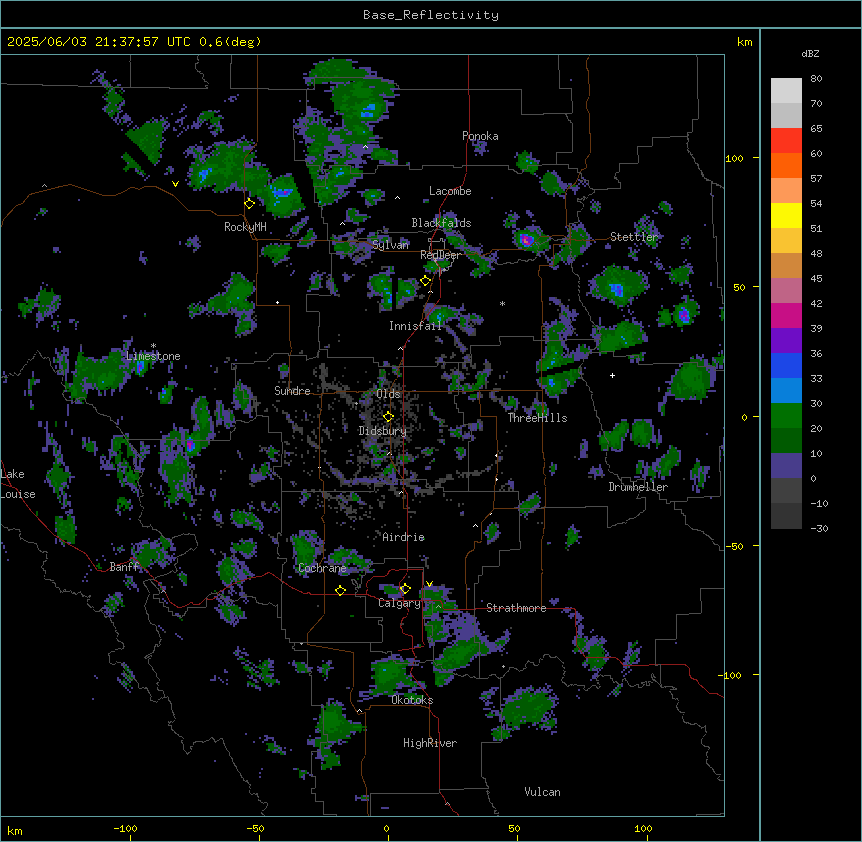Click the Innisfail label
The width and height of the screenshot is (862, 842).
pos(415,326)
